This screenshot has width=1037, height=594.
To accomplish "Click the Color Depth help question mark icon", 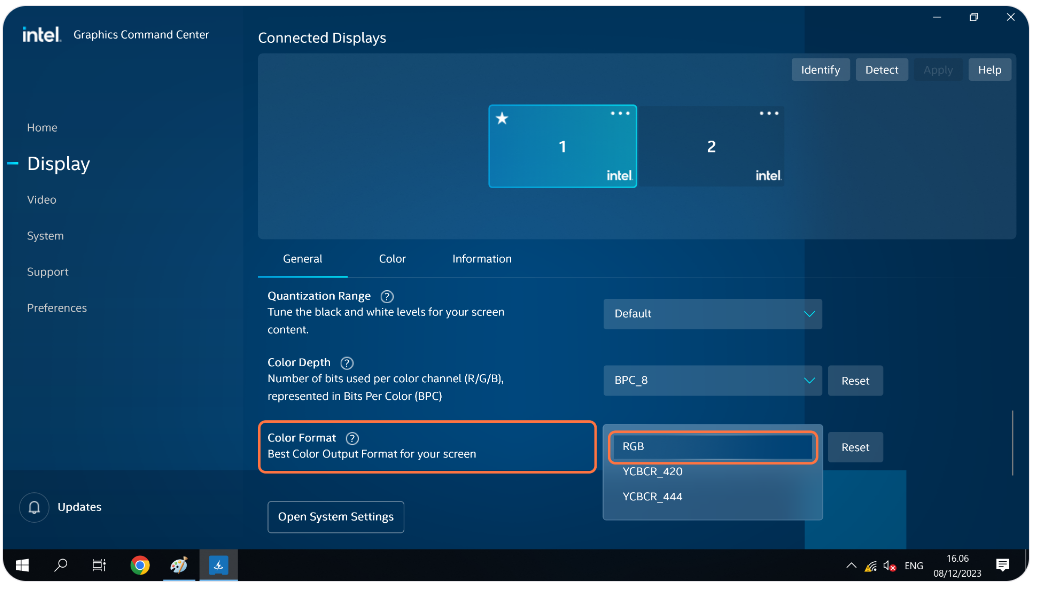I will point(347,363).
